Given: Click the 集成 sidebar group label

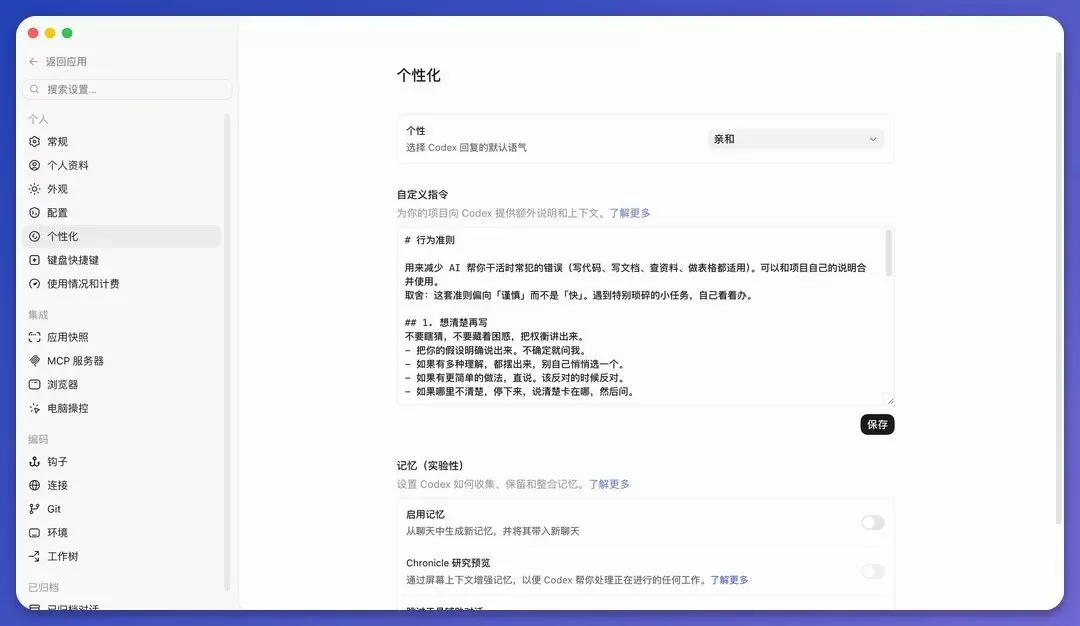Looking at the screenshot, I should (38, 315).
